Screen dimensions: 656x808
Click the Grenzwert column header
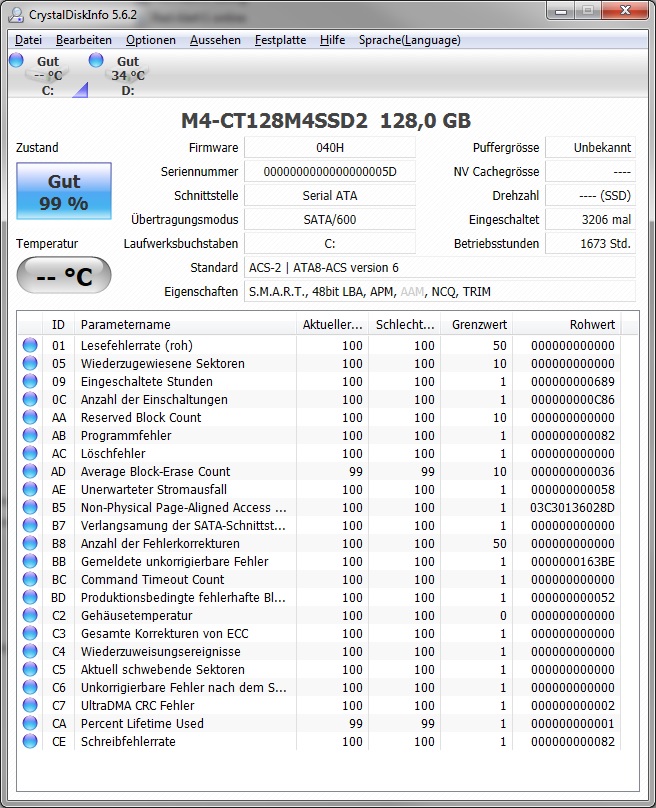click(477, 325)
